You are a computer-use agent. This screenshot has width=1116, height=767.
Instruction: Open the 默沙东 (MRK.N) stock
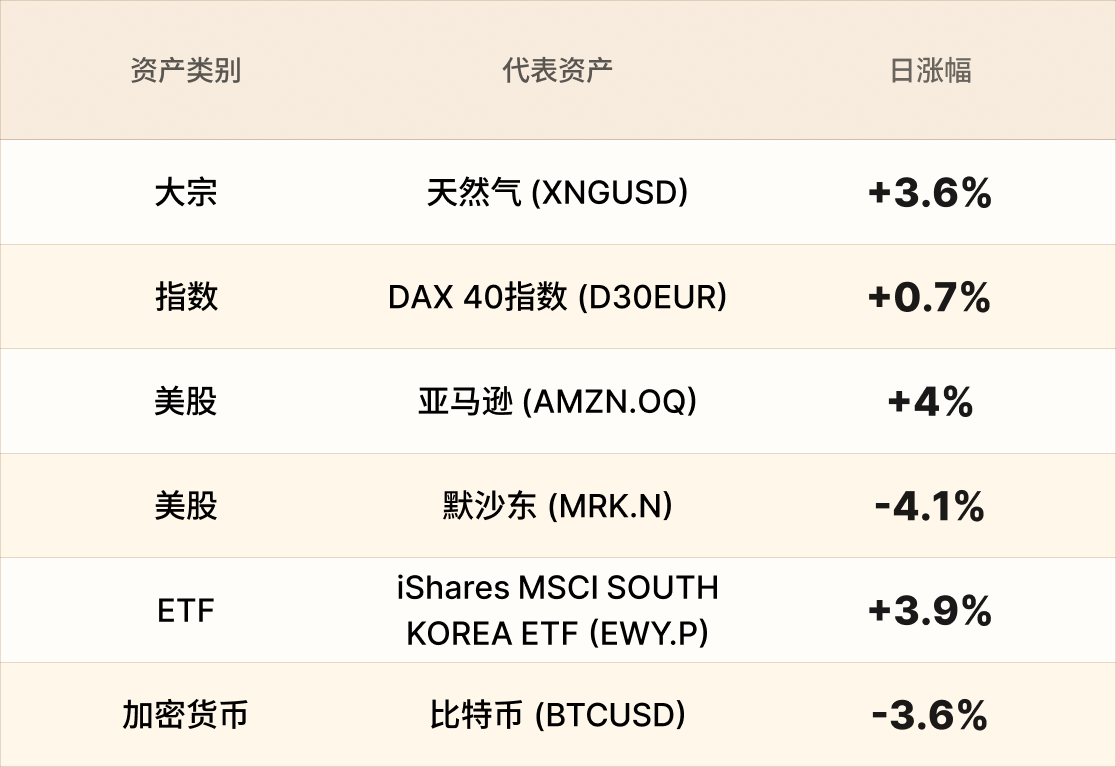(x=557, y=506)
